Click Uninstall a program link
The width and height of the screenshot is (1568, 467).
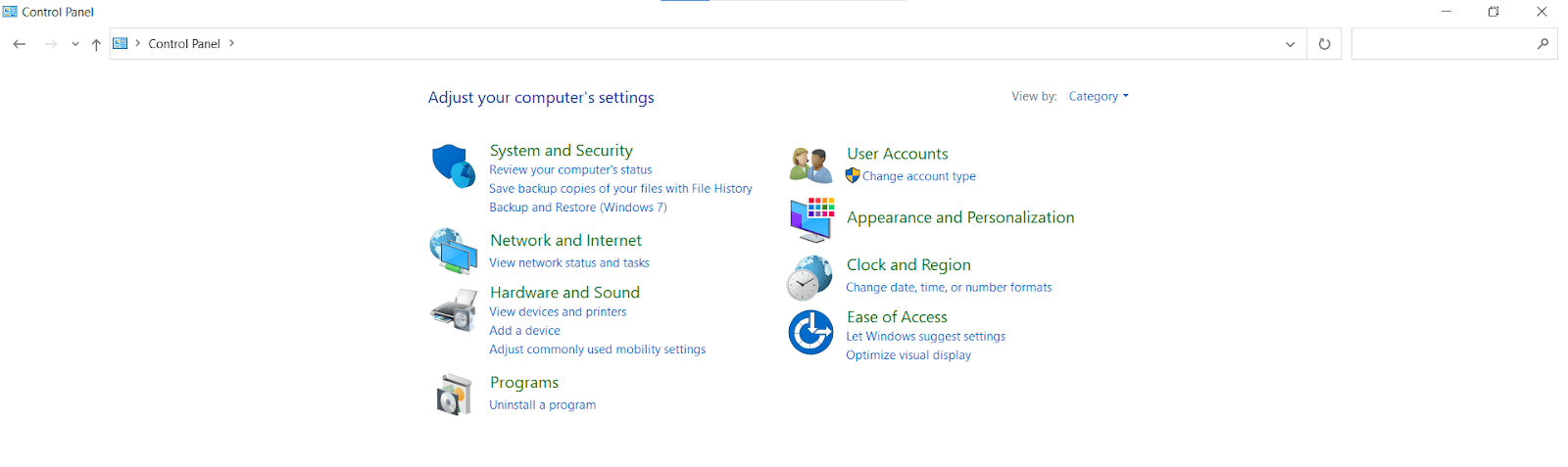point(542,405)
